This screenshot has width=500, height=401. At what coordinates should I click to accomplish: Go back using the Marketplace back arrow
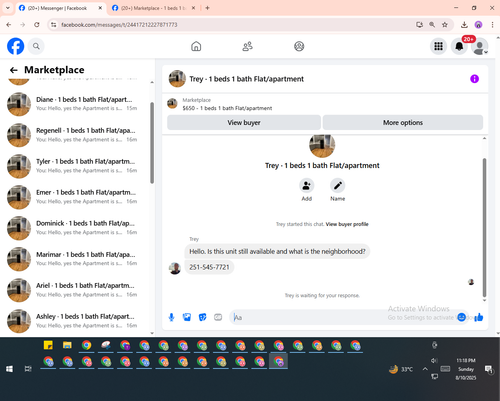pos(13,70)
